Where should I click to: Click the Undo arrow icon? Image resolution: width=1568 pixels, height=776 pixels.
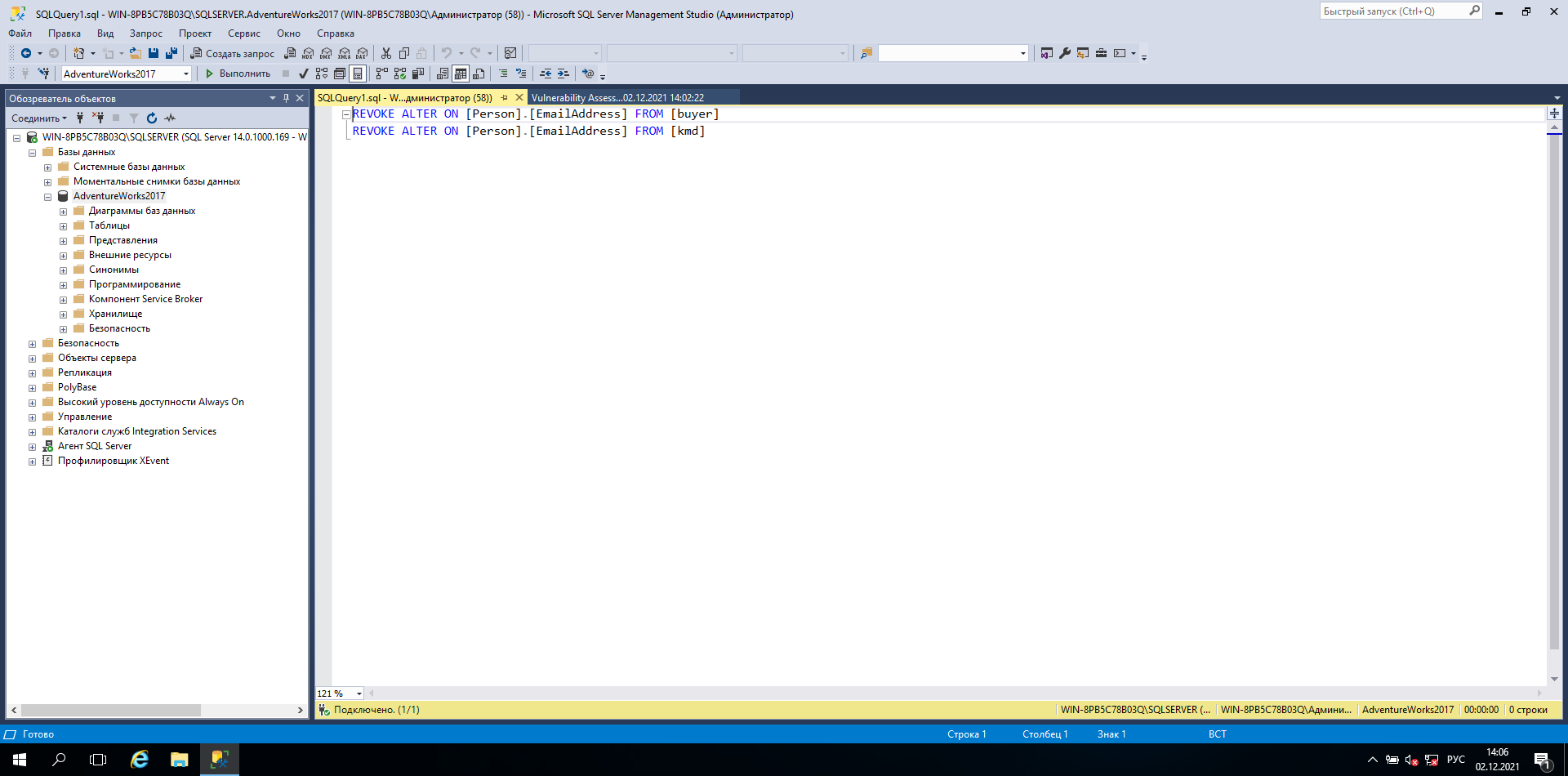447,53
